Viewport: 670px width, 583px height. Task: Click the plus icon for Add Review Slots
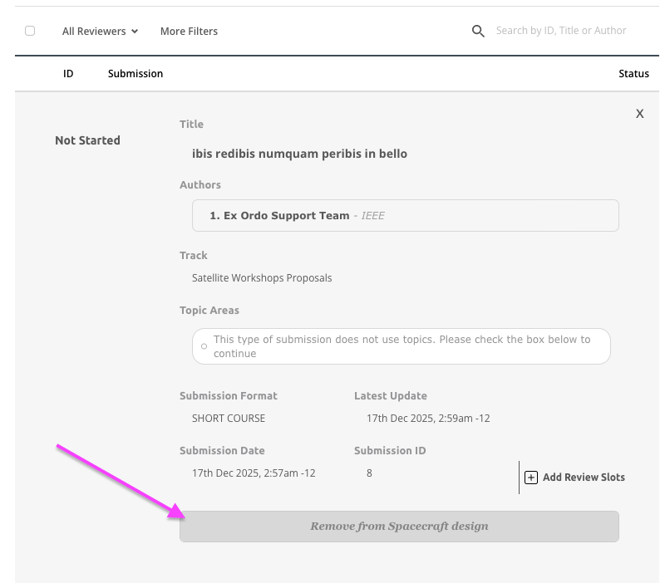click(531, 478)
